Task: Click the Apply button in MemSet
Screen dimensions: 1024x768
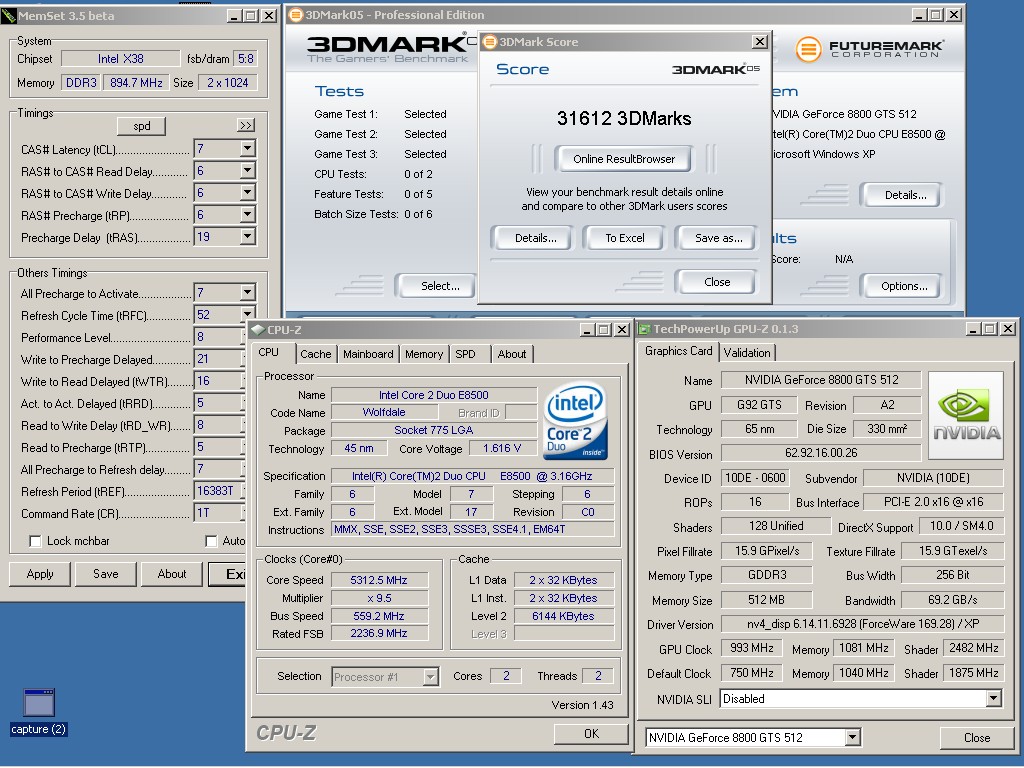Action: [x=40, y=574]
